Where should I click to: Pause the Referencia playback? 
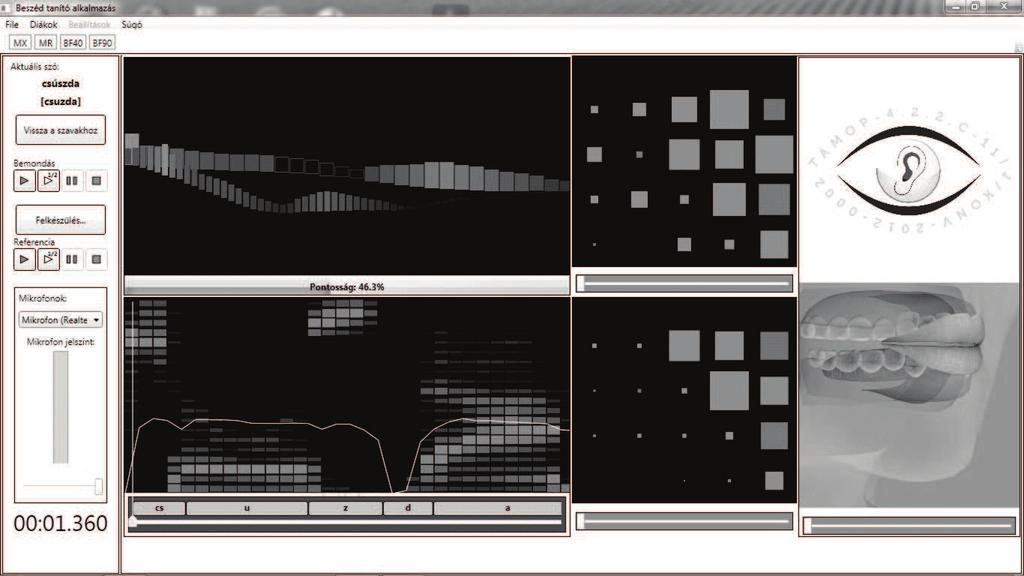[x=72, y=259]
